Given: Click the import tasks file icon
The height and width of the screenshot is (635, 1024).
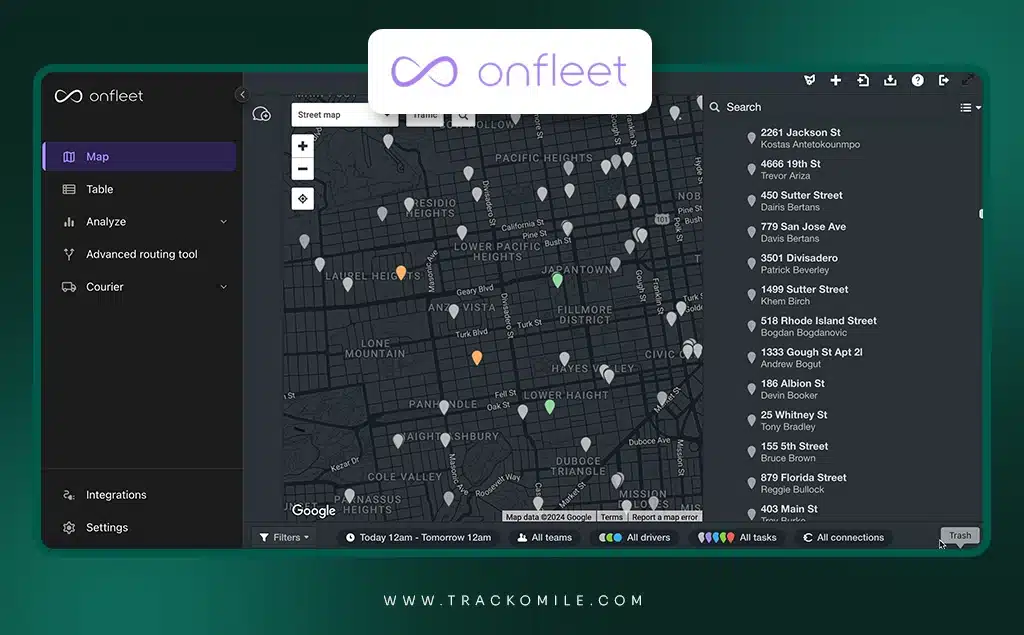Looking at the screenshot, I should 863,80.
